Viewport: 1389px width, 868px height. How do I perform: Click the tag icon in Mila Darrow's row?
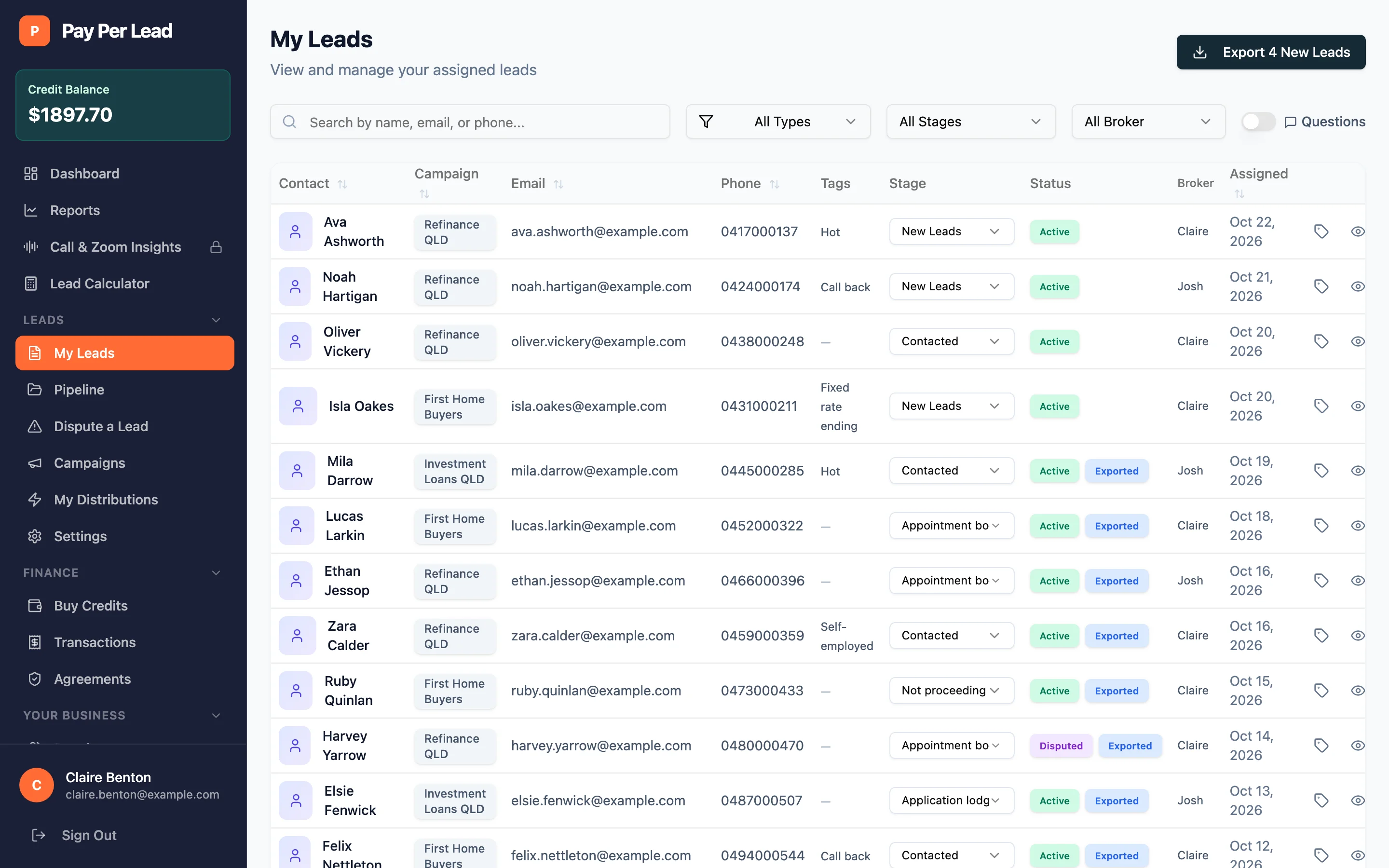(x=1321, y=471)
